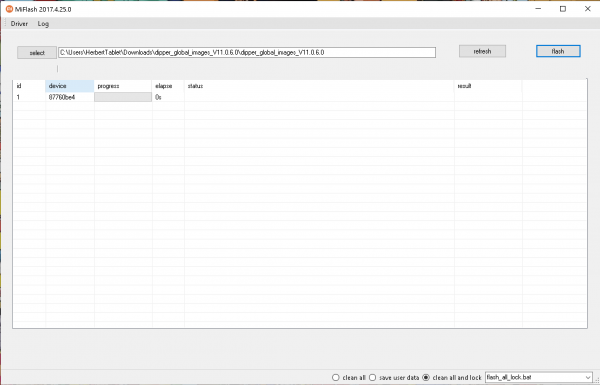Expand the flash_all_lock.bat script dropdown
This screenshot has height=385, width=600.
coord(588,377)
